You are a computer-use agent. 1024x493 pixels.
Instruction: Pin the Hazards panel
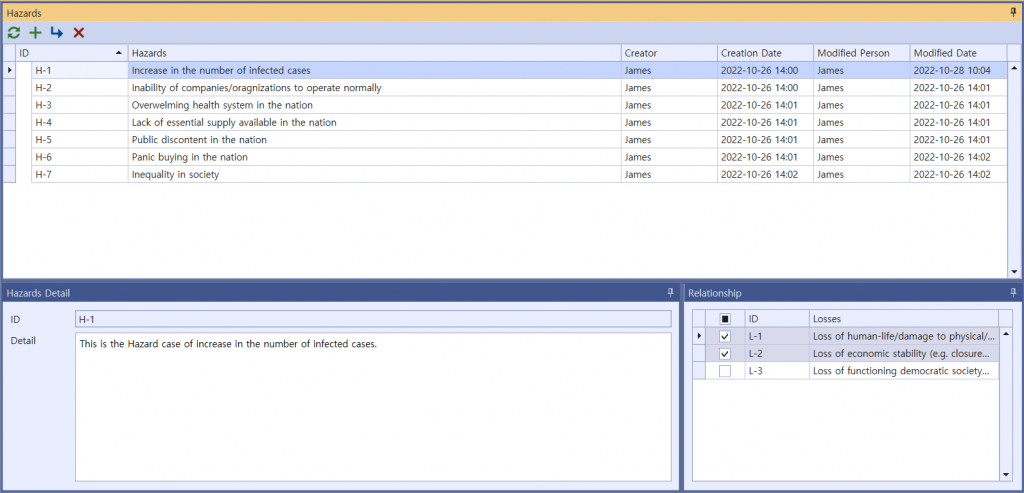coord(1014,12)
